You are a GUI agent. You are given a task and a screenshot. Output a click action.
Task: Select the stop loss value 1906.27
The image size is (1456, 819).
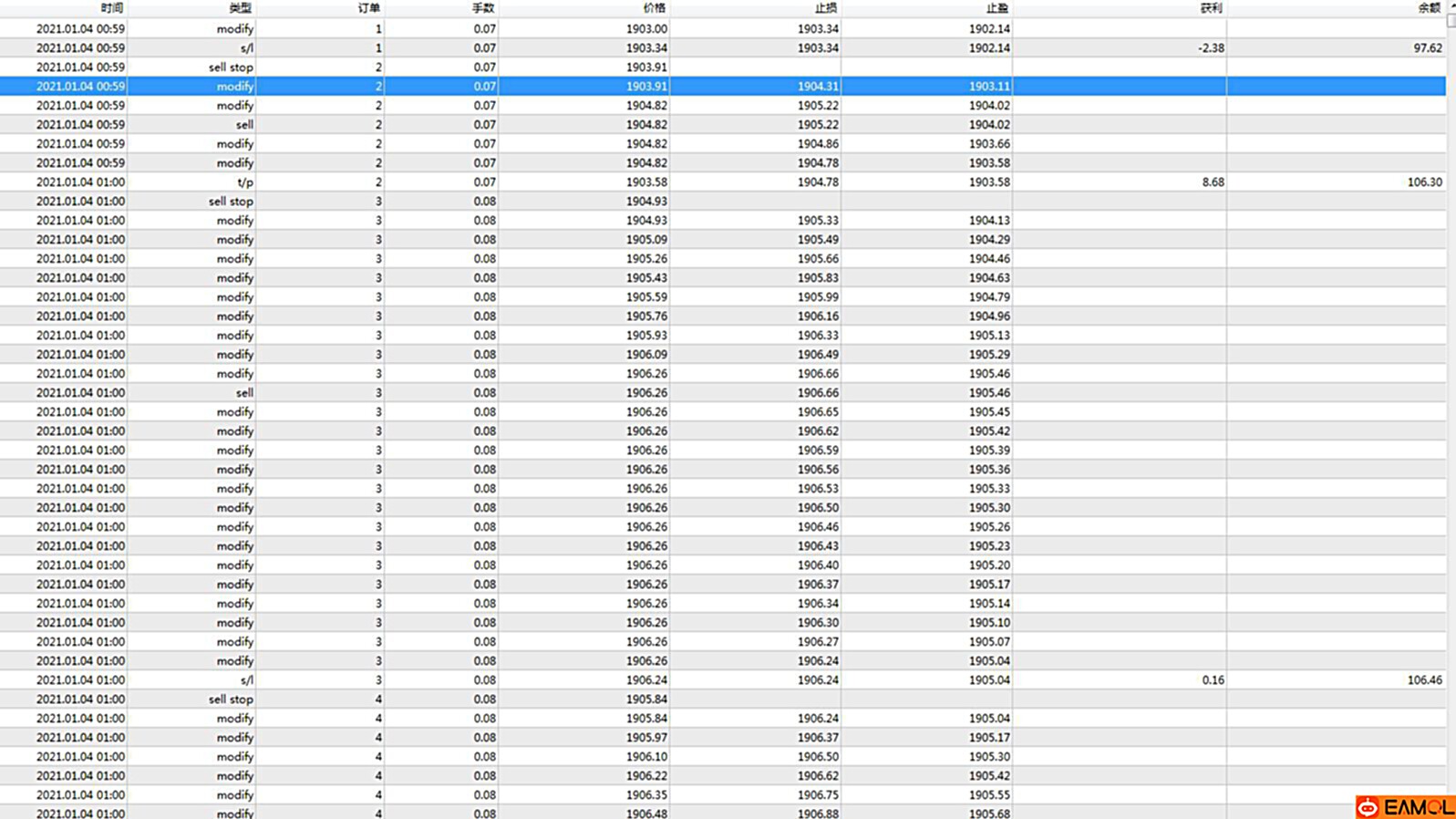(x=818, y=642)
